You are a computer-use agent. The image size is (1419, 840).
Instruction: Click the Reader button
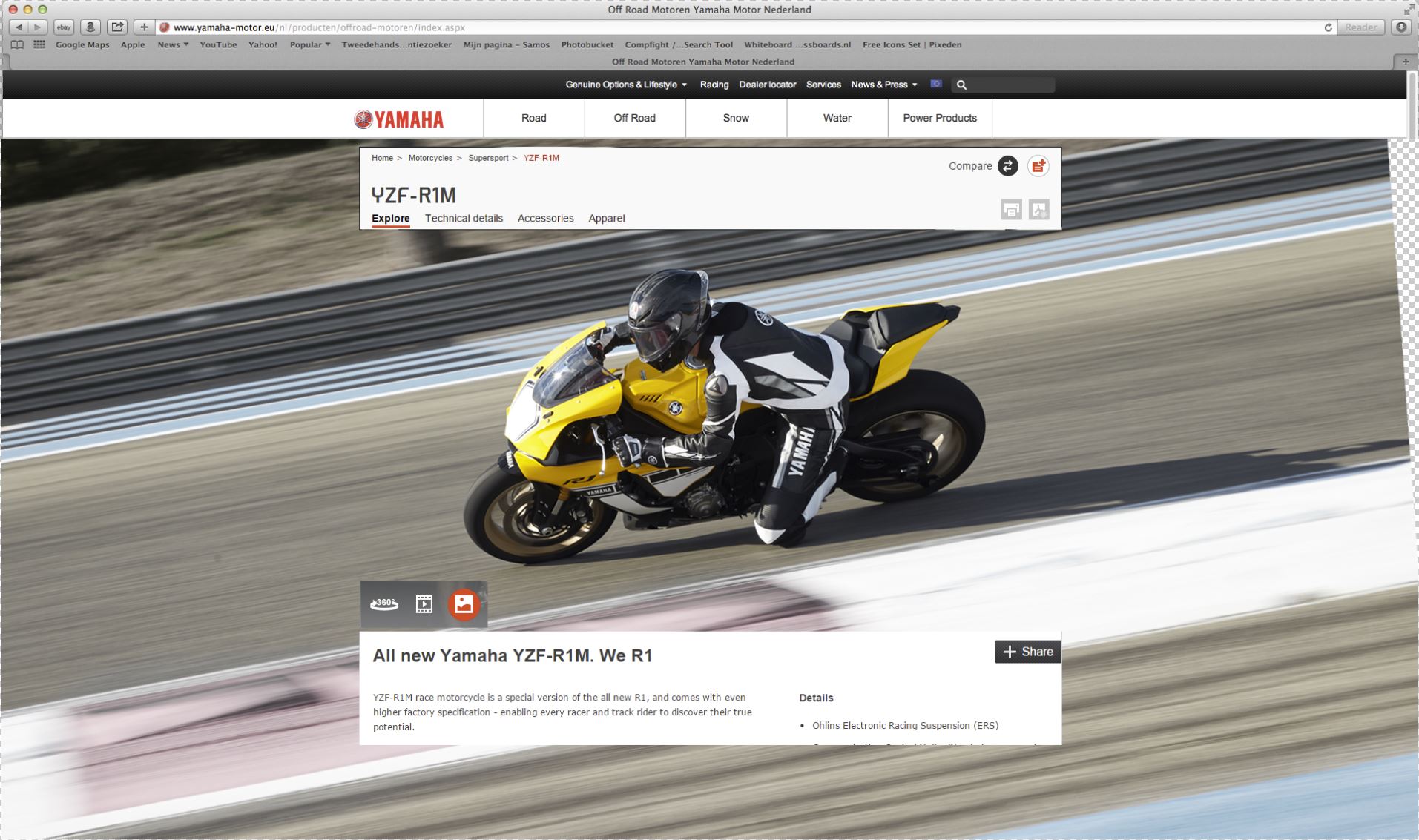pos(1361,27)
